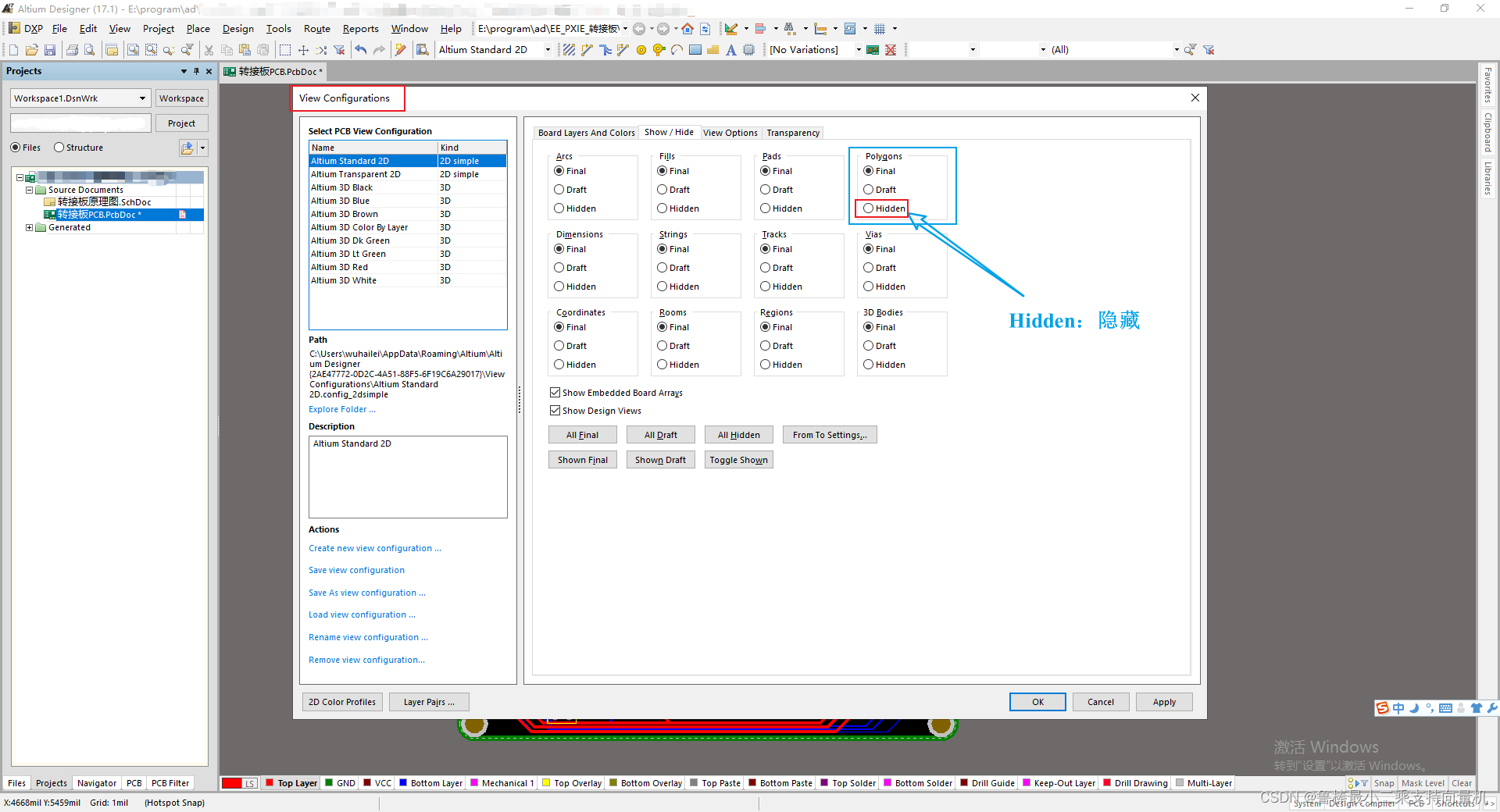Image resolution: width=1500 pixels, height=812 pixels.
Task: Open the file path address dropdown
Action: (x=625, y=29)
